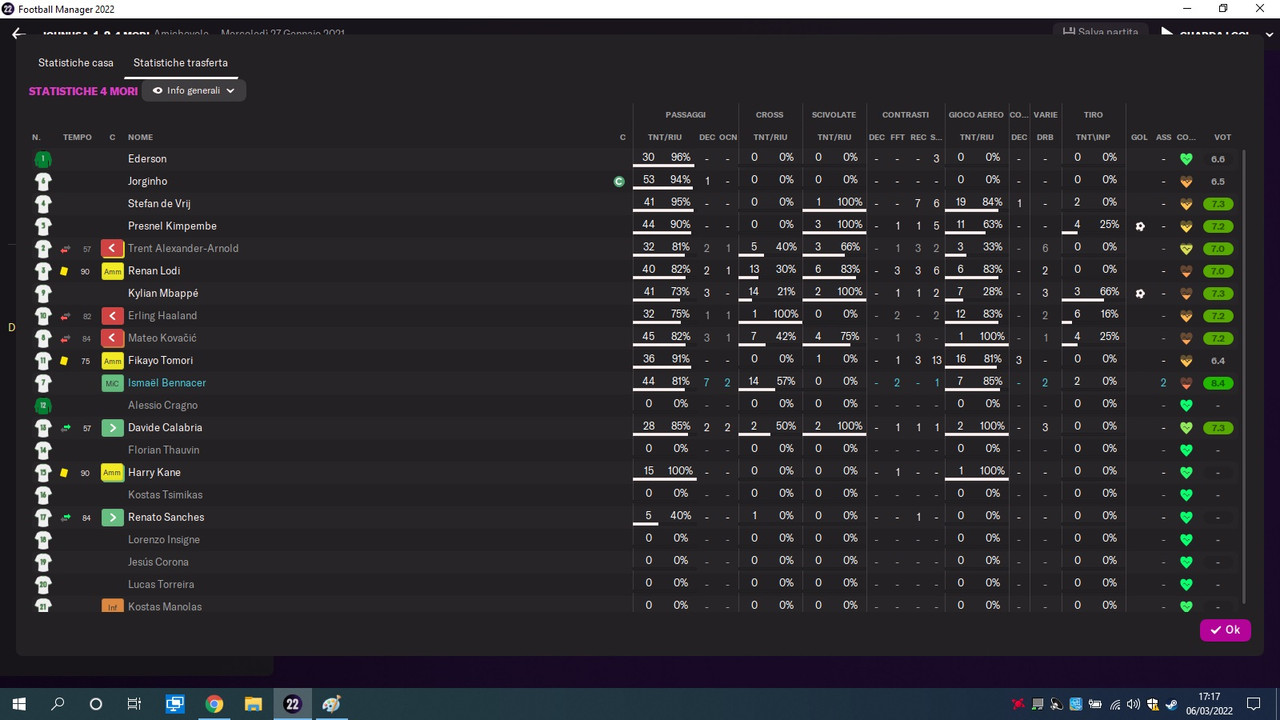Click the green substituted-on badge beside Davide Calabria

click(112, 428)
